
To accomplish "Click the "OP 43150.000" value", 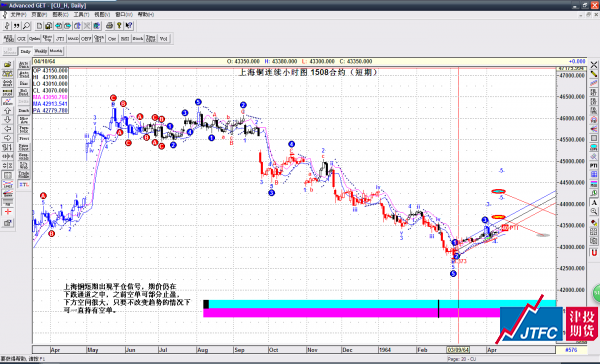I will point(50,70).
